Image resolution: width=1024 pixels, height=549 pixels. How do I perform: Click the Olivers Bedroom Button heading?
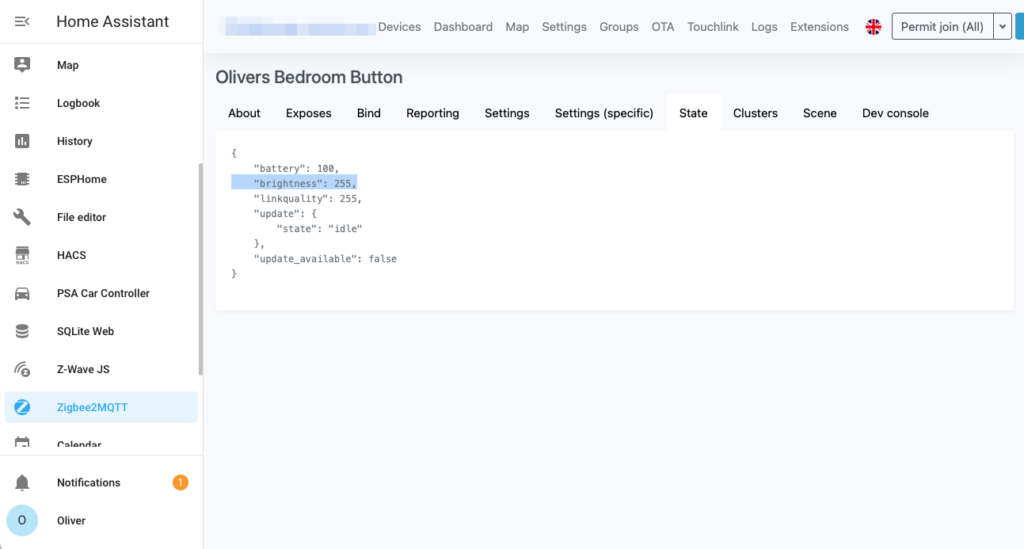pyautogui.click(x=309, y=77)
